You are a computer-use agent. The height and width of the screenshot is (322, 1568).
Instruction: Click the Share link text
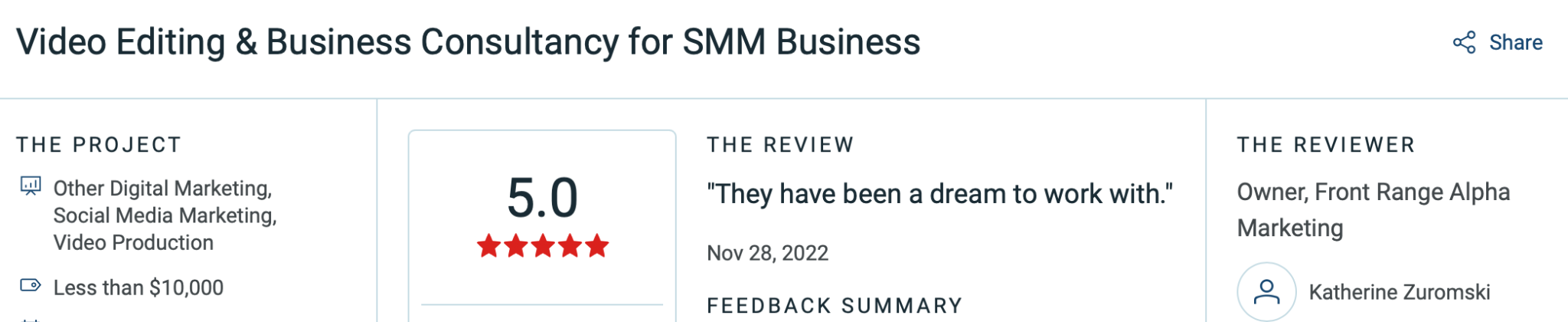1515,42
